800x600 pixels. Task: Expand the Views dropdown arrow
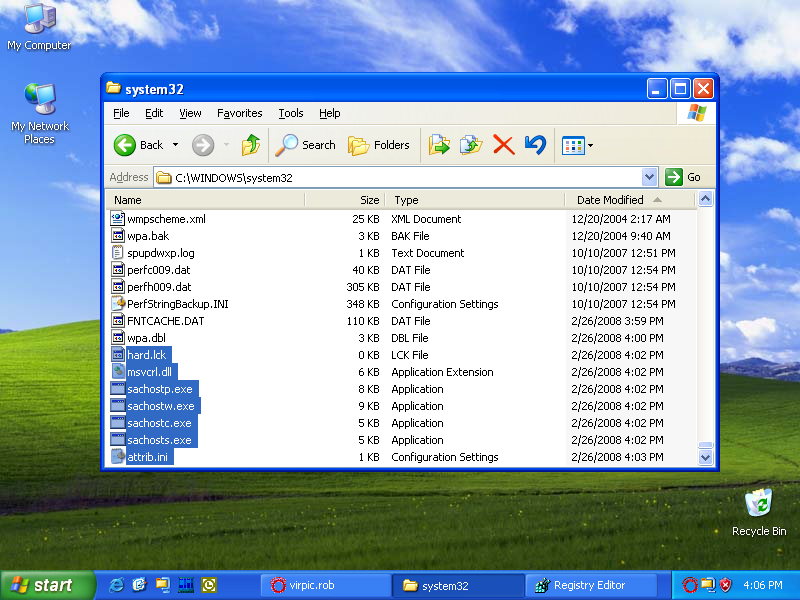coord(590,145)
